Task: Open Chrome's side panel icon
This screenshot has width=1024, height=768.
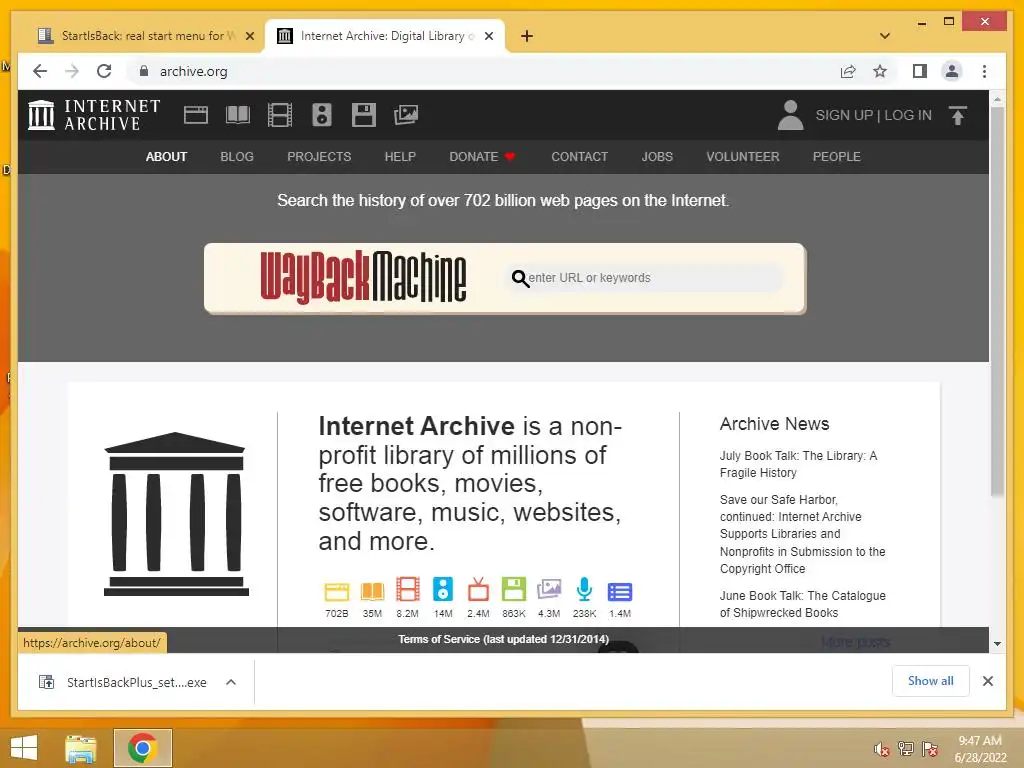Action: (x=920, y=71)
